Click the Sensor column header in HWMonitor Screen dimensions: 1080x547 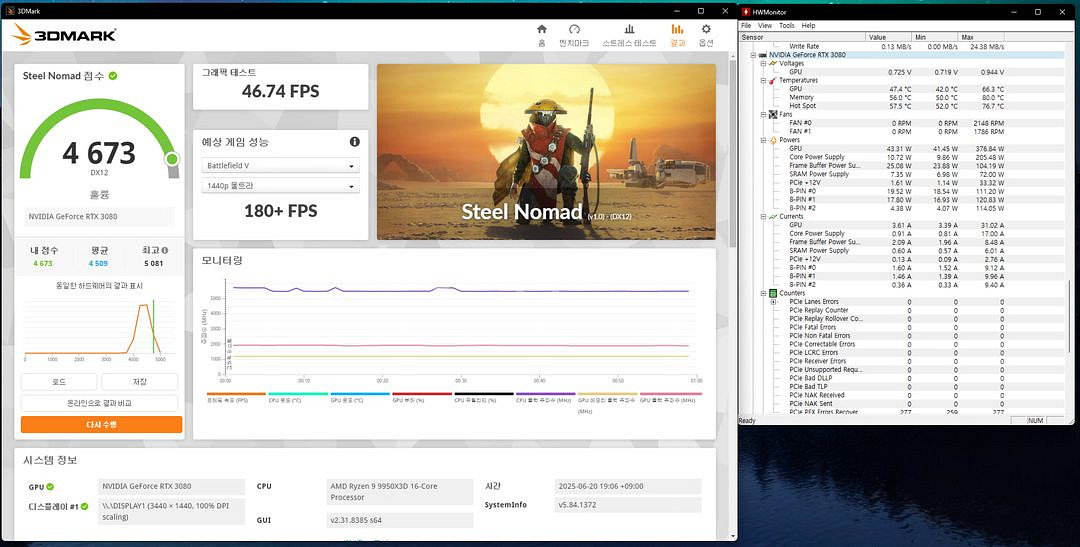click(802, 37)
